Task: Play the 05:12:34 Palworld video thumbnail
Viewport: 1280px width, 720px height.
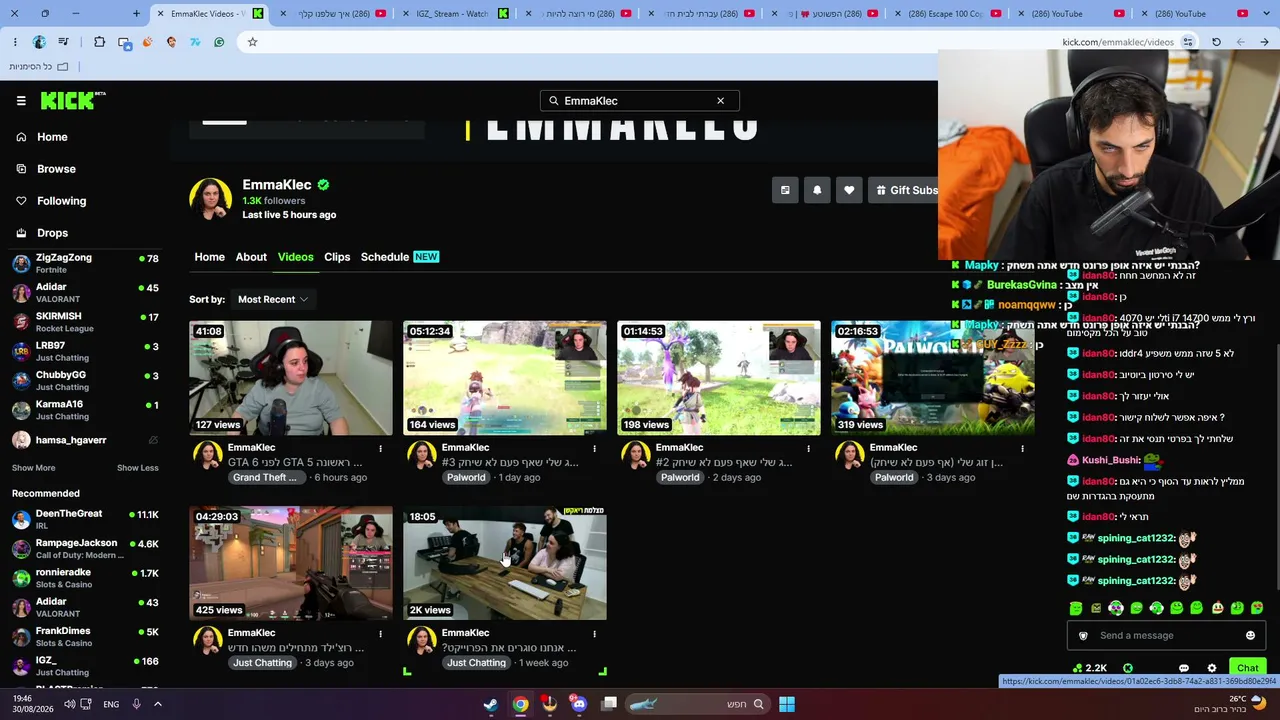Action: [505, 378]
